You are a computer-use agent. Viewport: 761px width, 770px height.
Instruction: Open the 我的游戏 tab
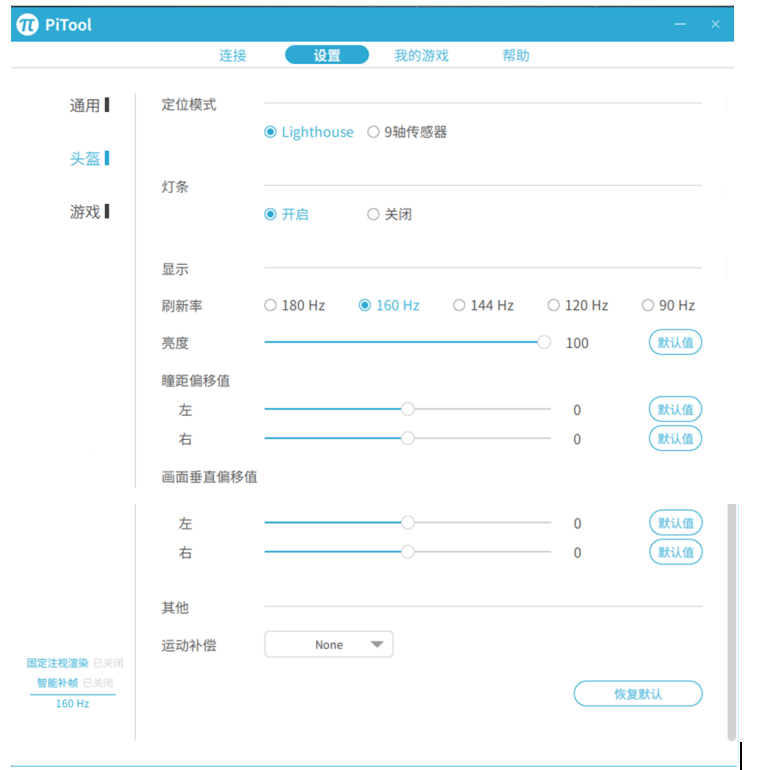(x=422, y=55)
